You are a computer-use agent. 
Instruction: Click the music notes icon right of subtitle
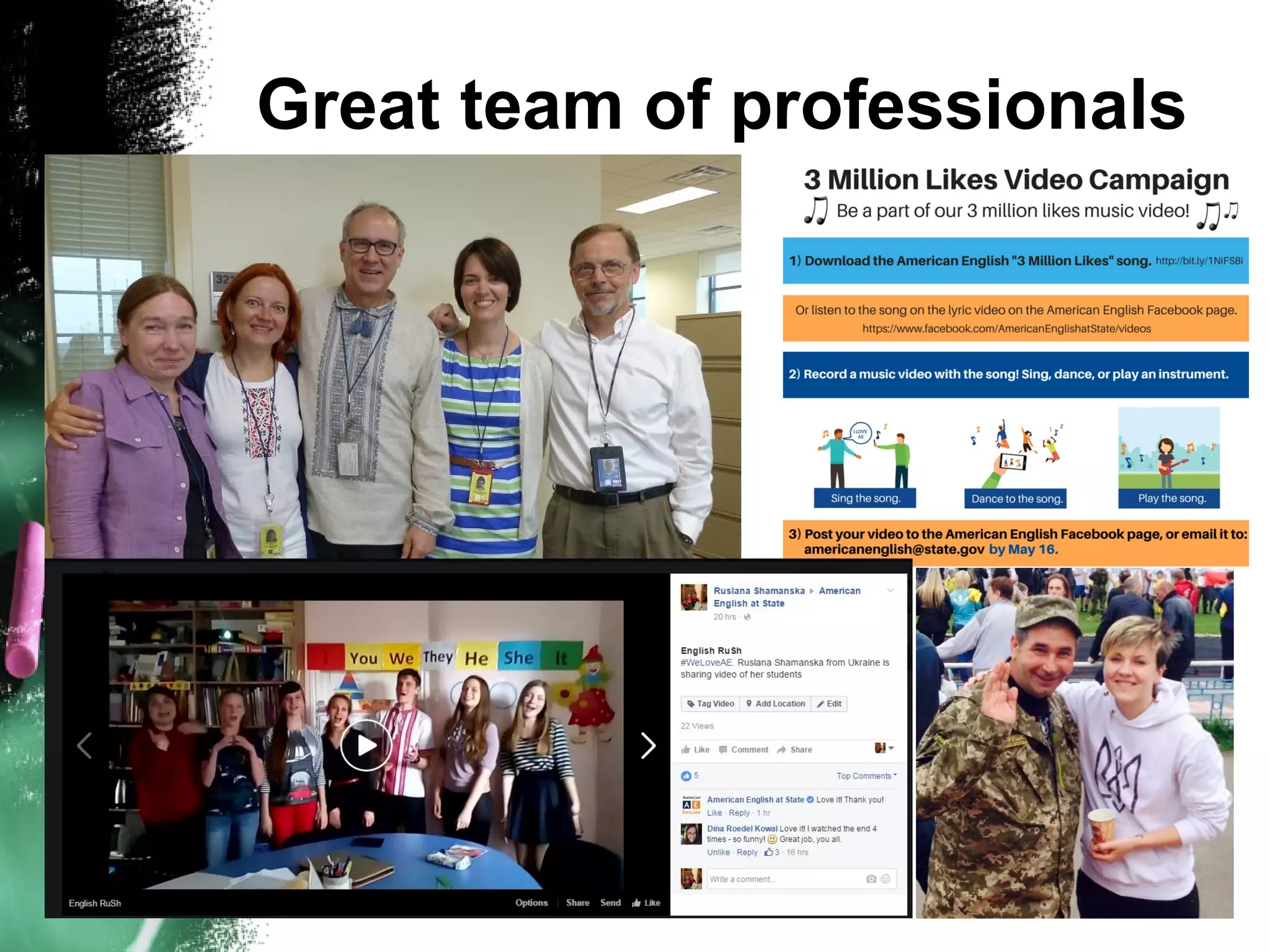[1217, 215]
